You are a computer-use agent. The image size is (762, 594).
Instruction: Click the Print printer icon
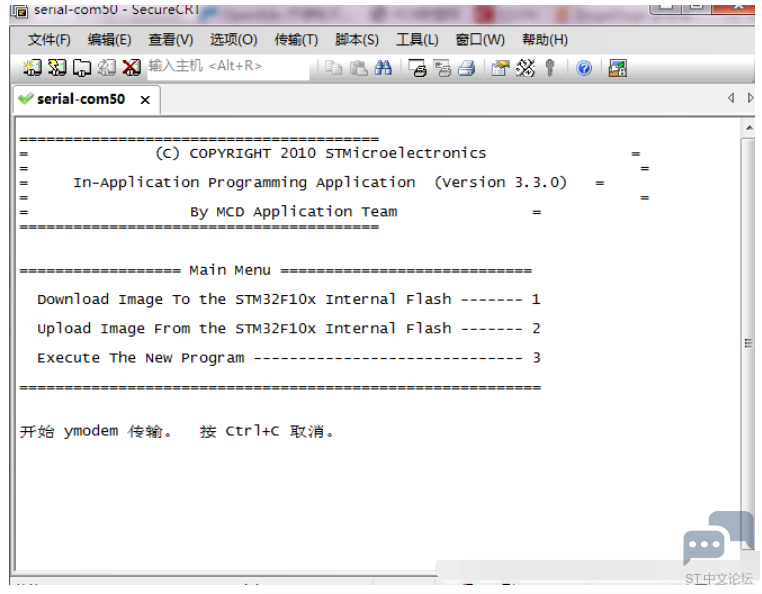tap(467, 68)
